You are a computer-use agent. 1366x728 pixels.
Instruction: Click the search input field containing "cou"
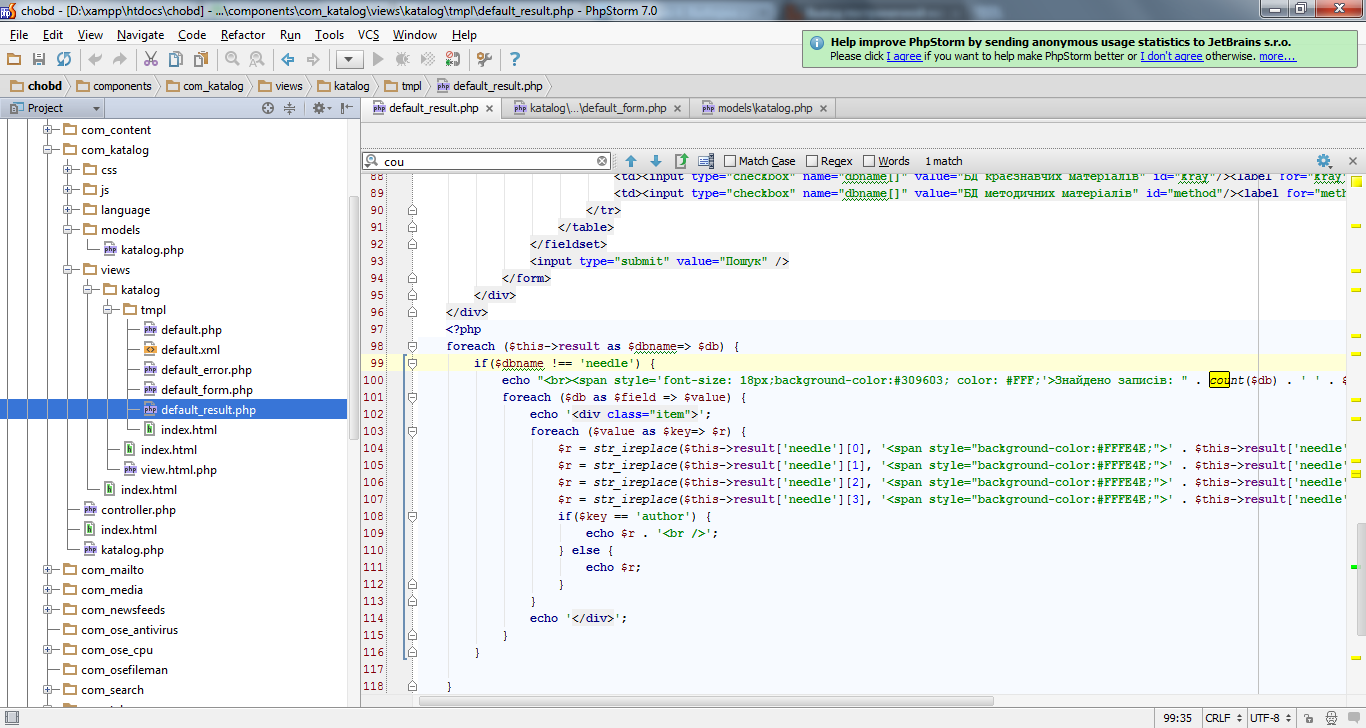(488, 161)
